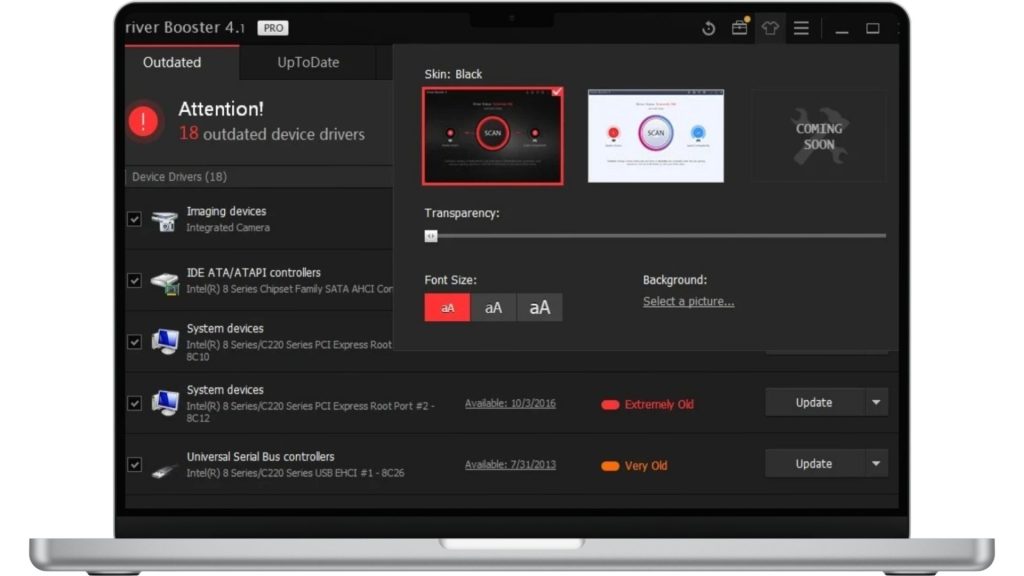The width and height of the screenshot is (1024, 576).
Task: Open the toolbox briefcase icon
Action: click(740, 28)
